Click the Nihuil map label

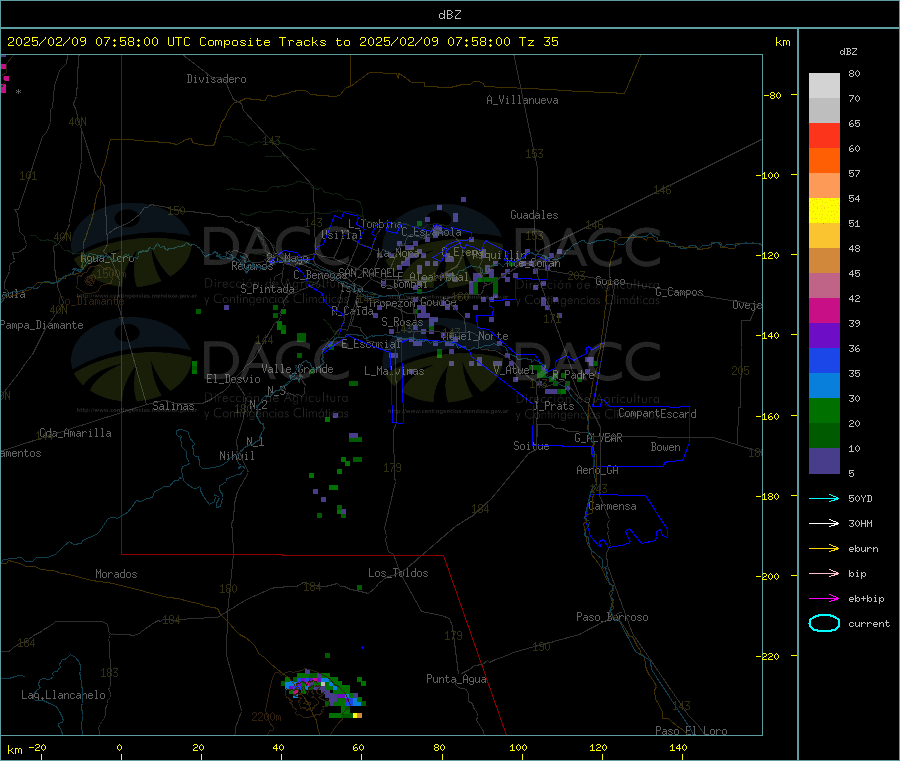click(x=236, y=456)
